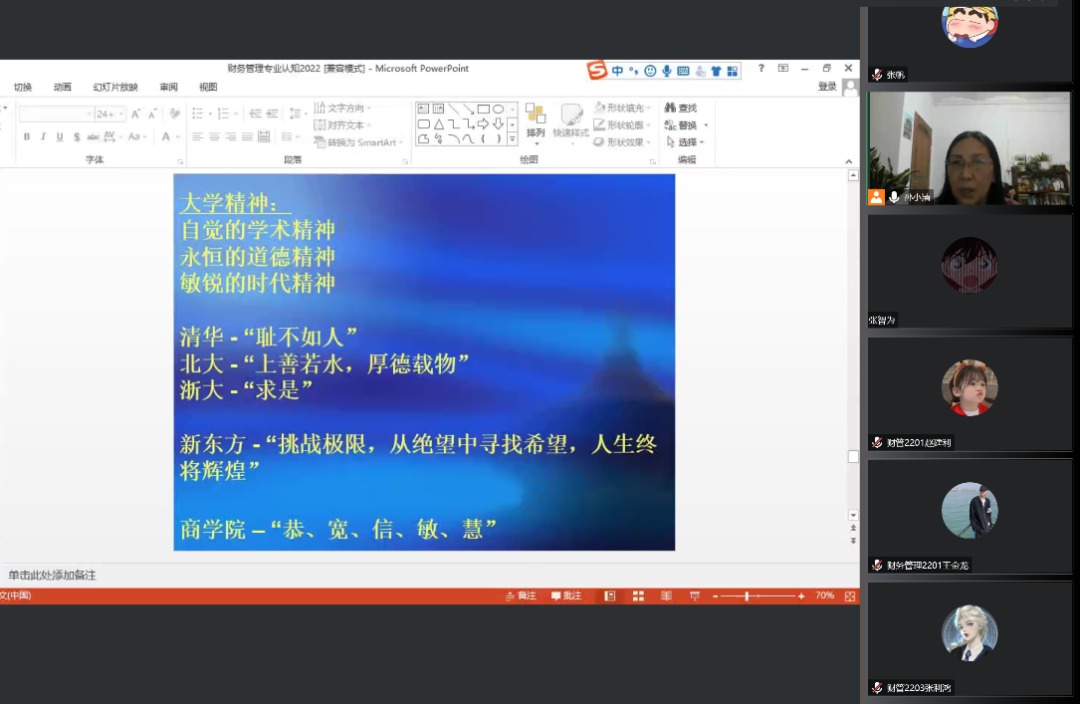Viewport: 1080px width, 704px height.
Task: Click the 登录 sign-in link
Action: (x=827, y=87)
